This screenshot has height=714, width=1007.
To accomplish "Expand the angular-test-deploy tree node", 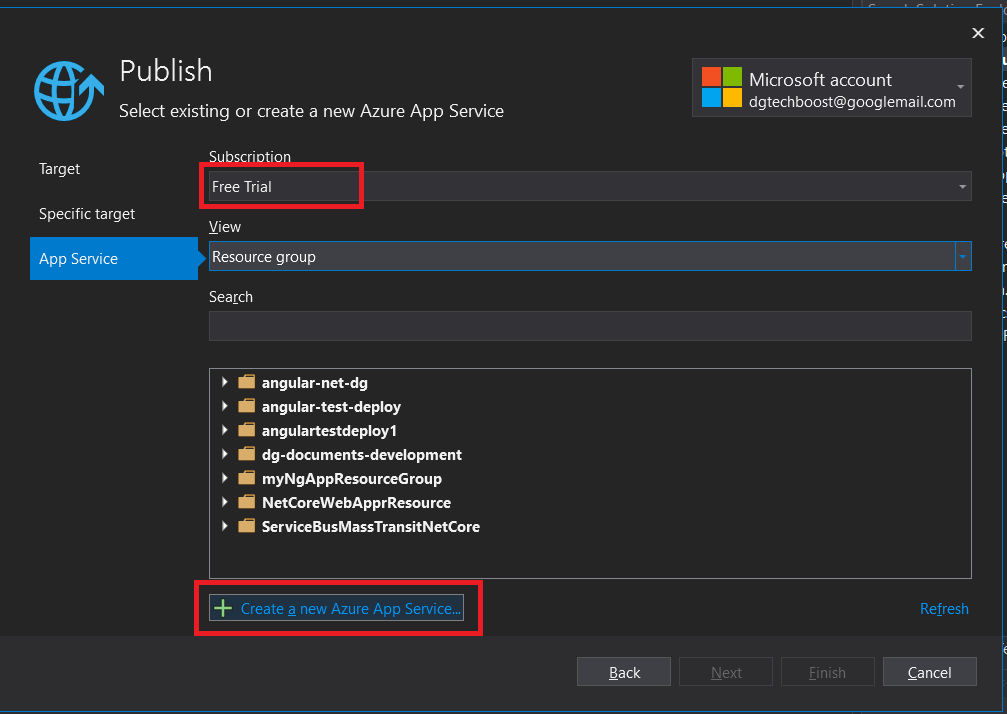I will click(224, 406).
